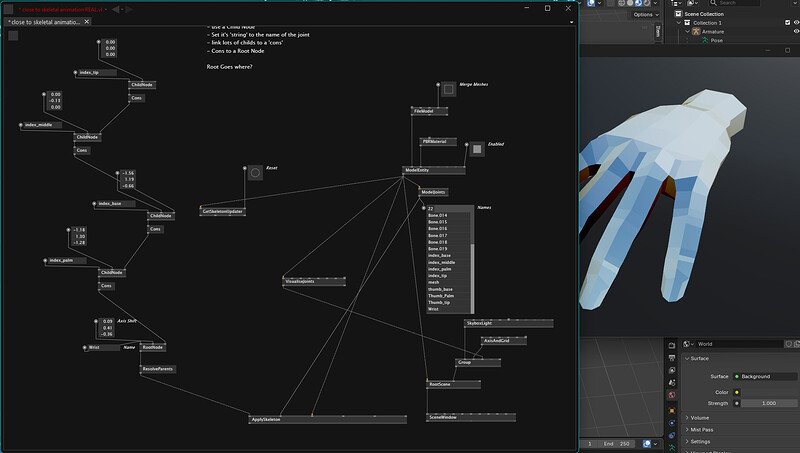Select the SkyboxLight node

coord(509,323)
